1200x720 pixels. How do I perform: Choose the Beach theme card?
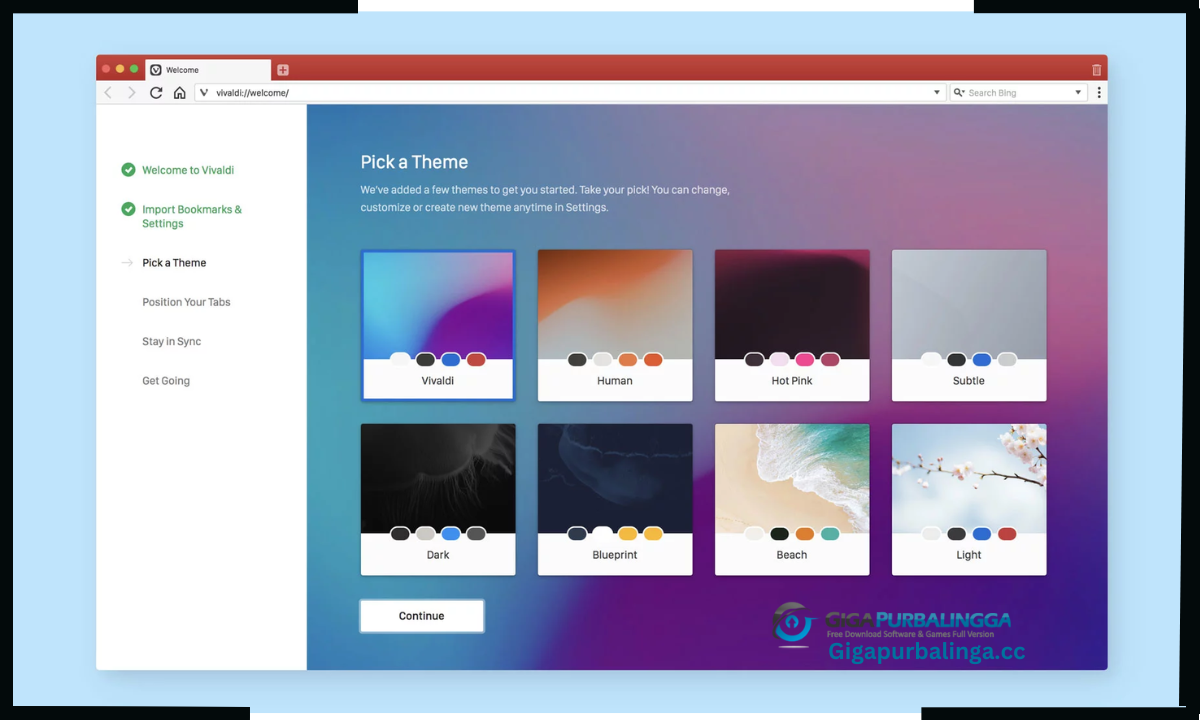(x=792, y=499)
